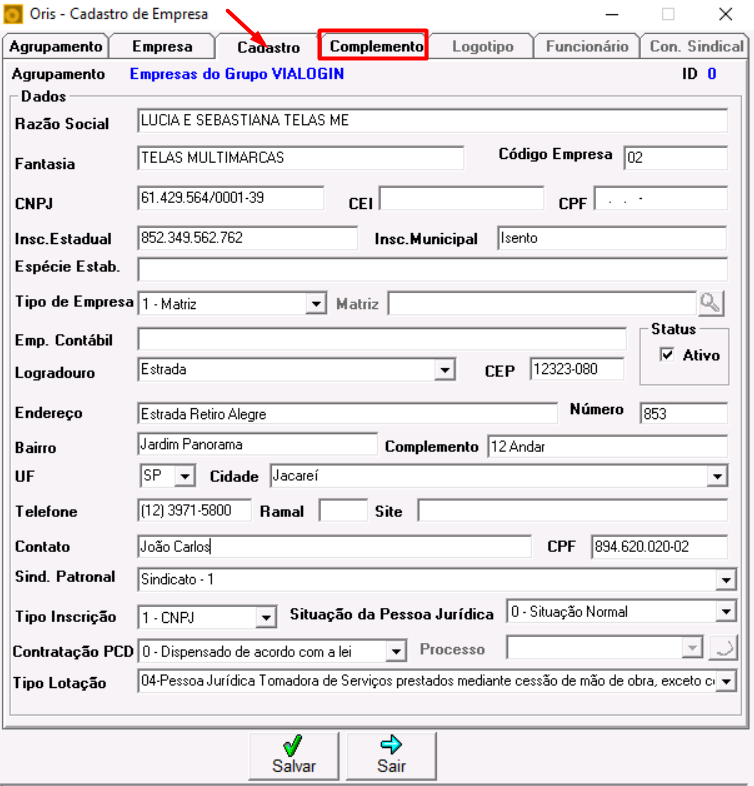The width and height of the screenshot is (754, 786).
Task: Click the Oris app icon in title bar
Action: [14, 14]
